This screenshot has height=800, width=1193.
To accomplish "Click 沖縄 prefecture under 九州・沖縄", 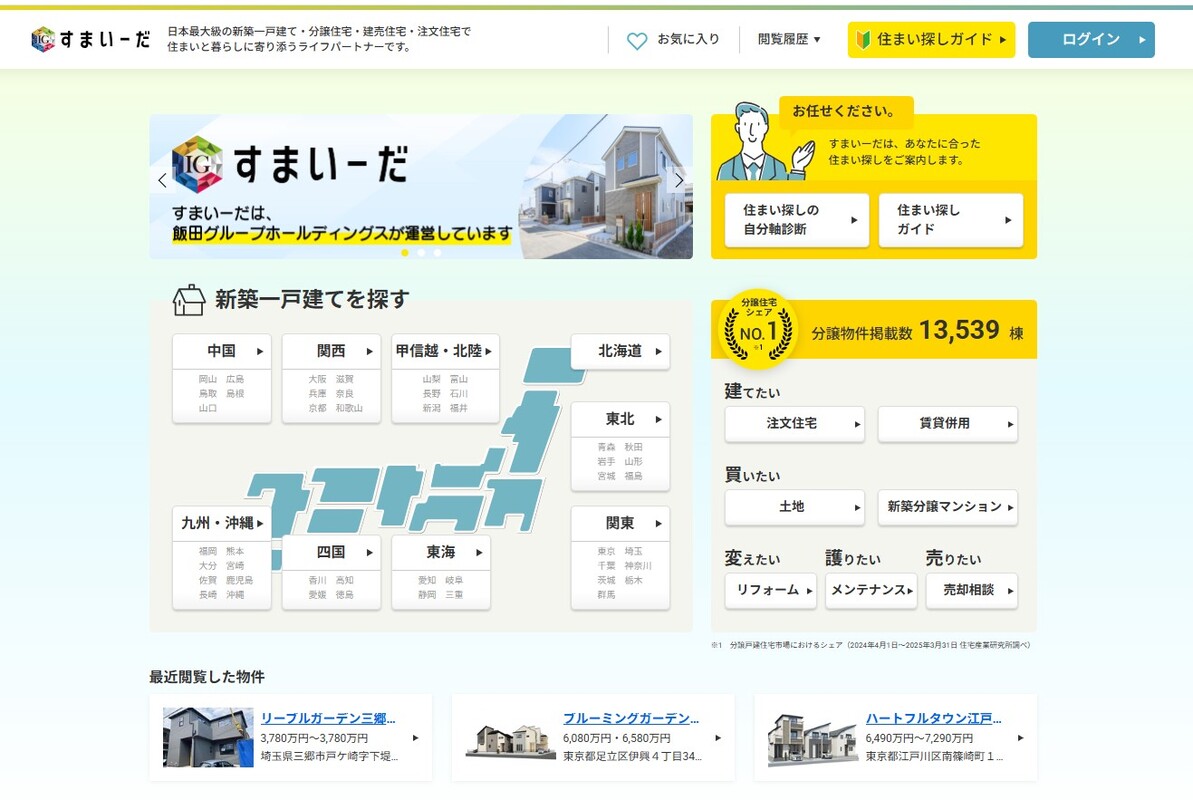I will pyautogui.click(x=235, y=594).
